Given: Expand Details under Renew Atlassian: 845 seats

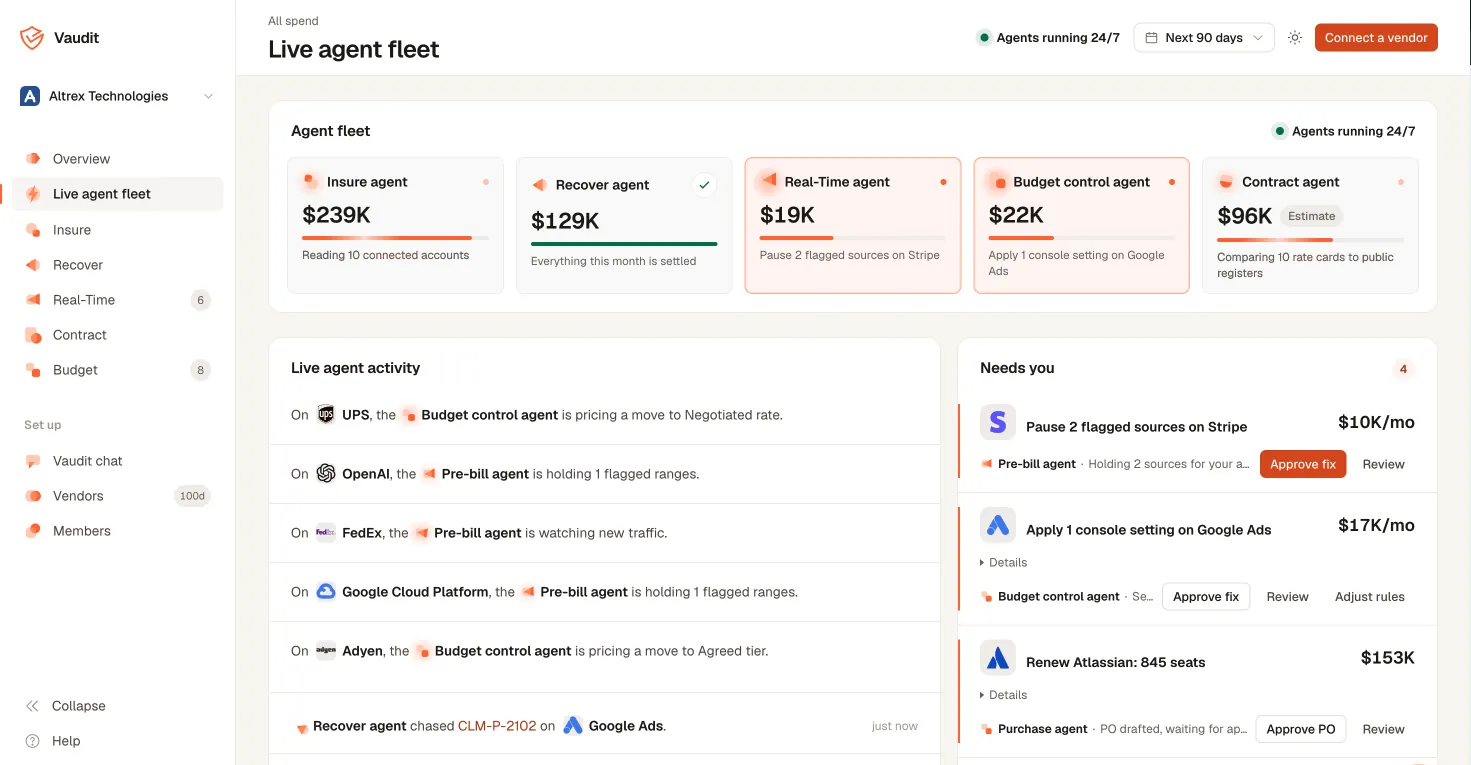Looking at the screenshot, I should (1003, 695).
